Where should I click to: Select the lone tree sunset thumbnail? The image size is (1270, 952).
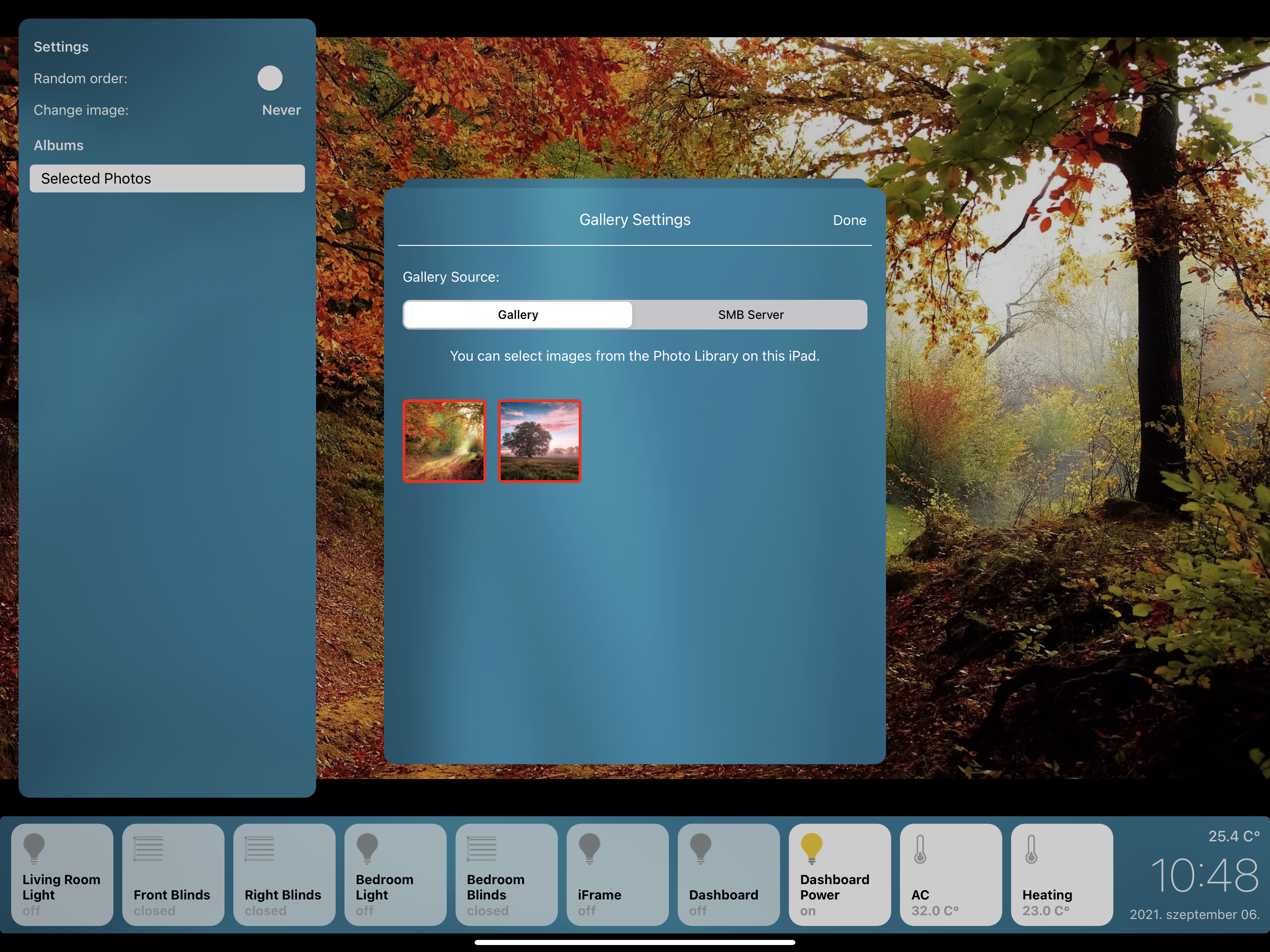click(x=540, y=441)
